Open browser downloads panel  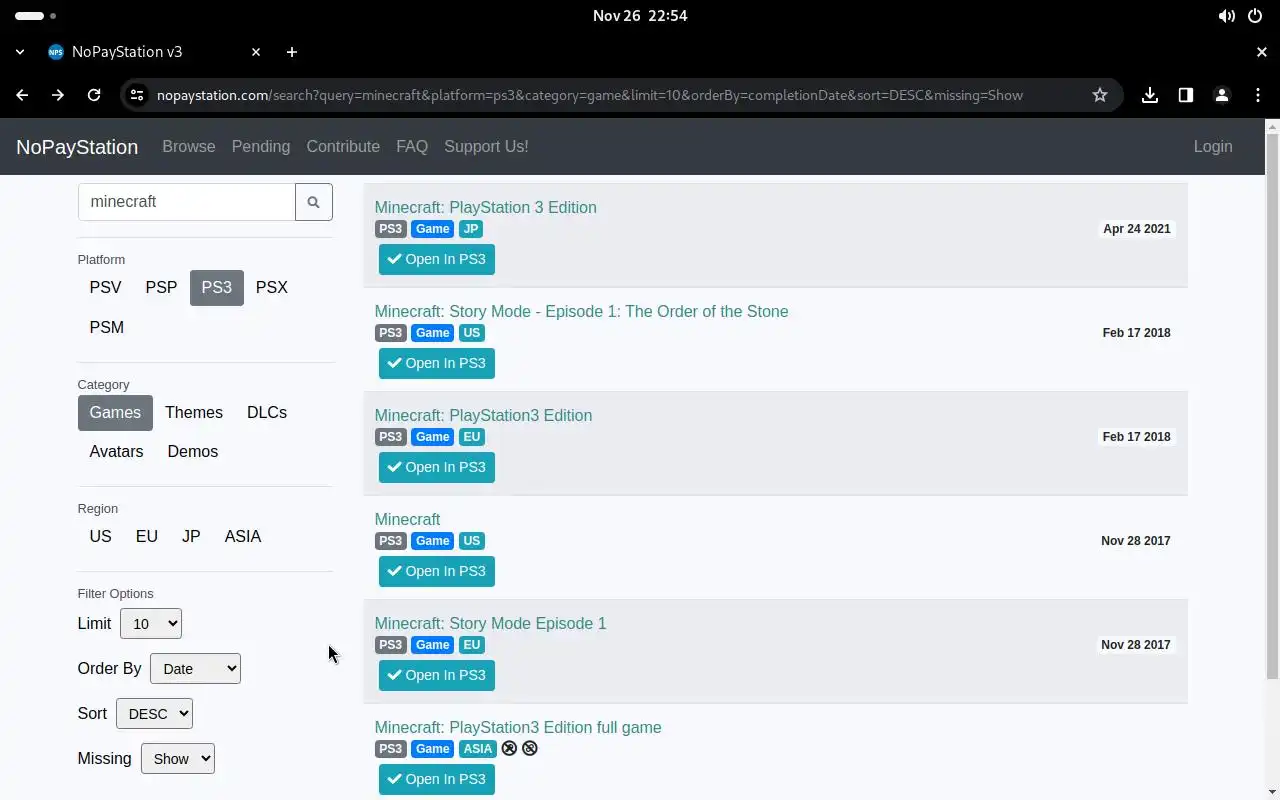click(x=1150, y=95)
